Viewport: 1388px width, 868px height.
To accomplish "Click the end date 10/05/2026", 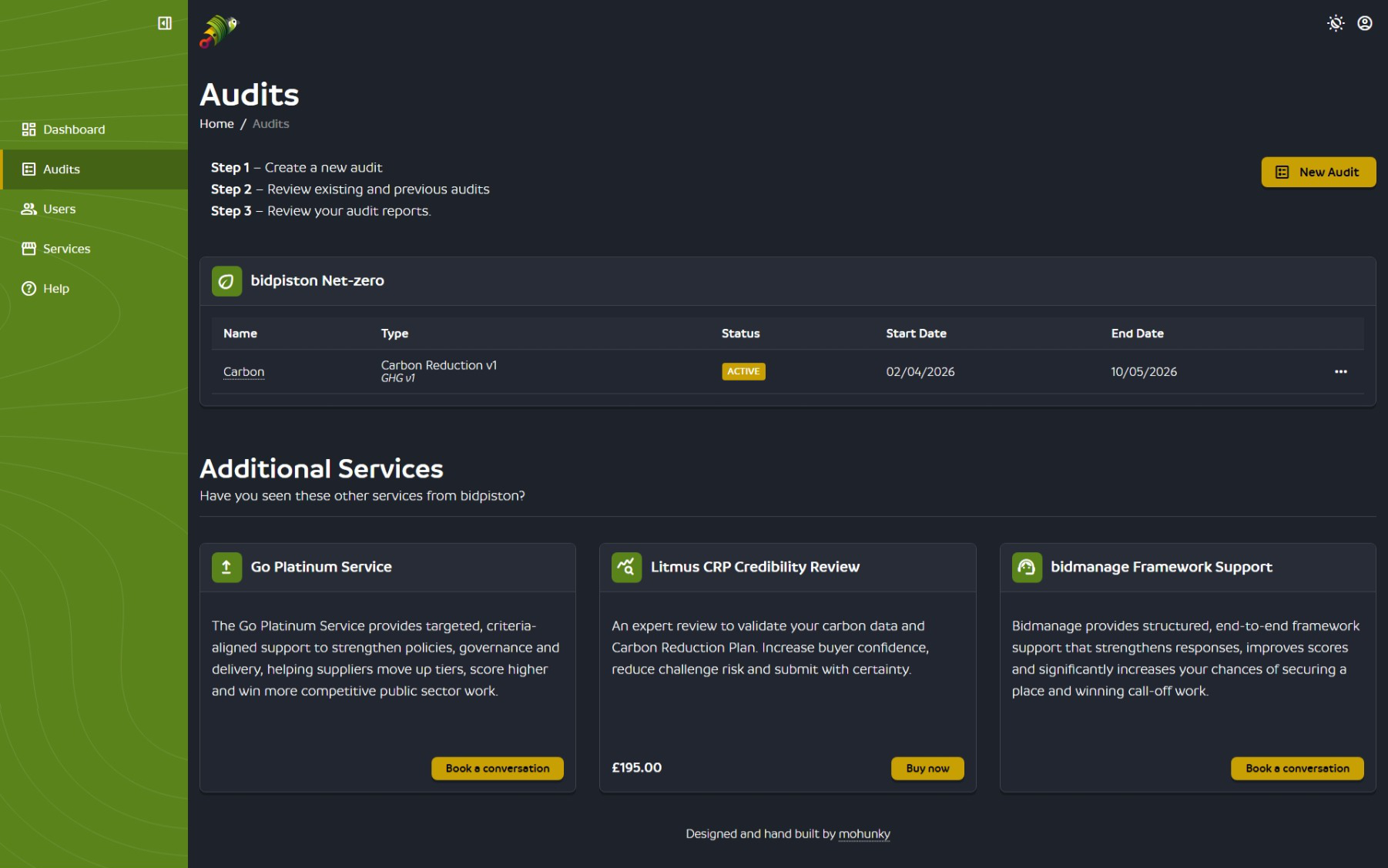I will 1144,372.
